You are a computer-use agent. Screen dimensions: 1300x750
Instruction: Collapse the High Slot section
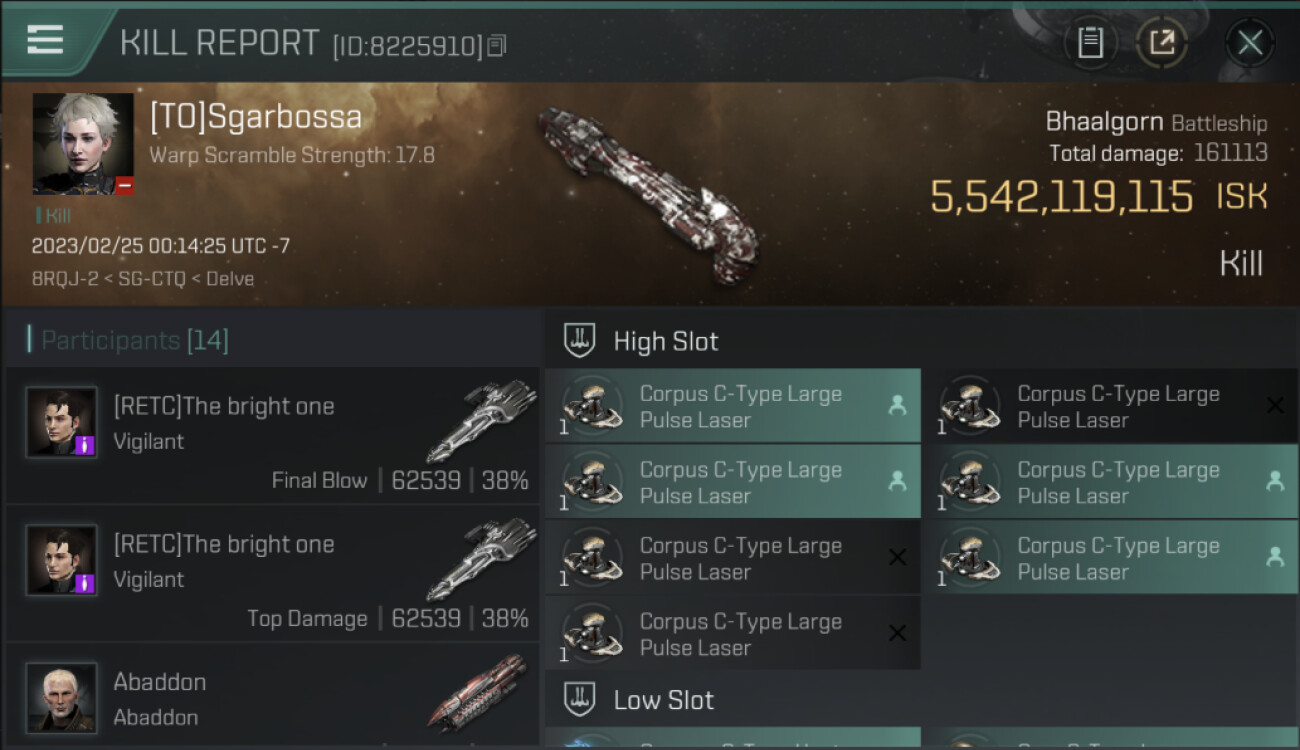coord(666,341)
